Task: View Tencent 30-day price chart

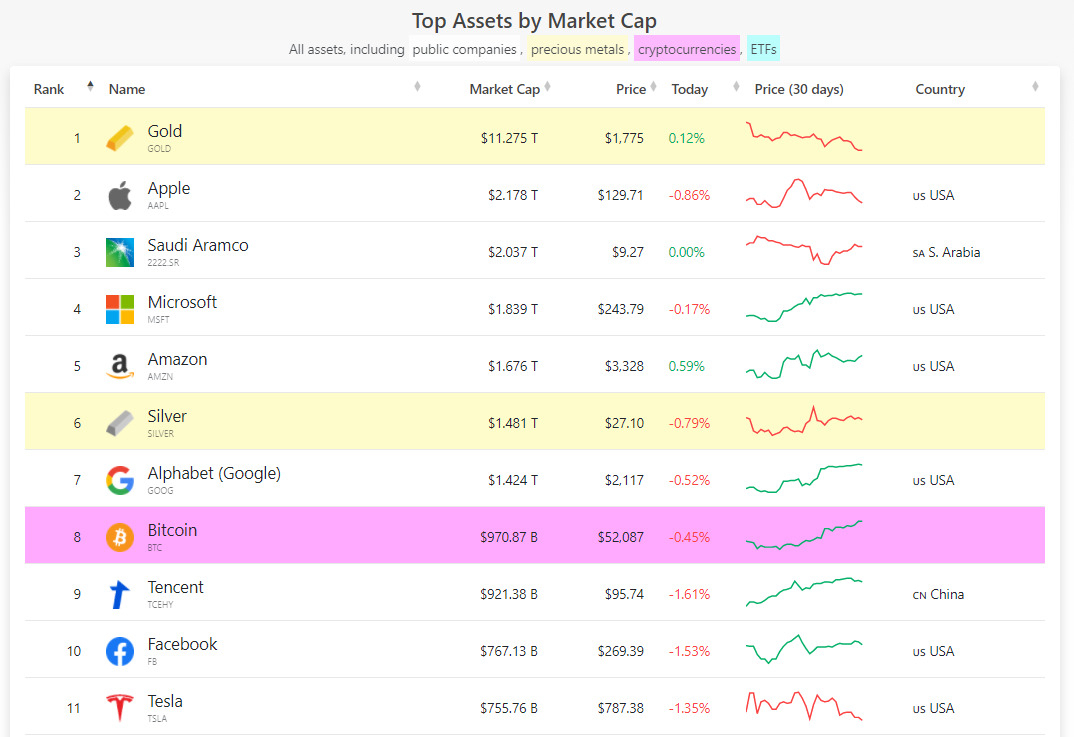Action: tap(804, 592)
